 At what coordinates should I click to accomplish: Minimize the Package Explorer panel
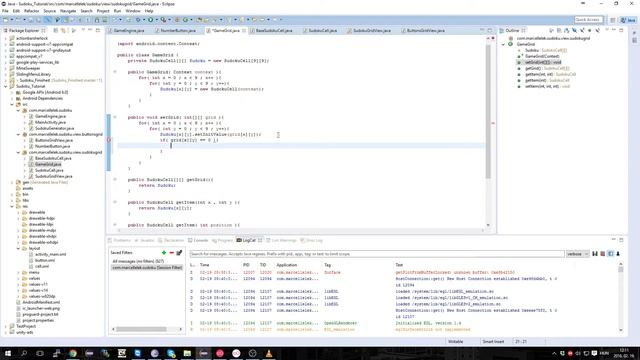click(89, 30)
